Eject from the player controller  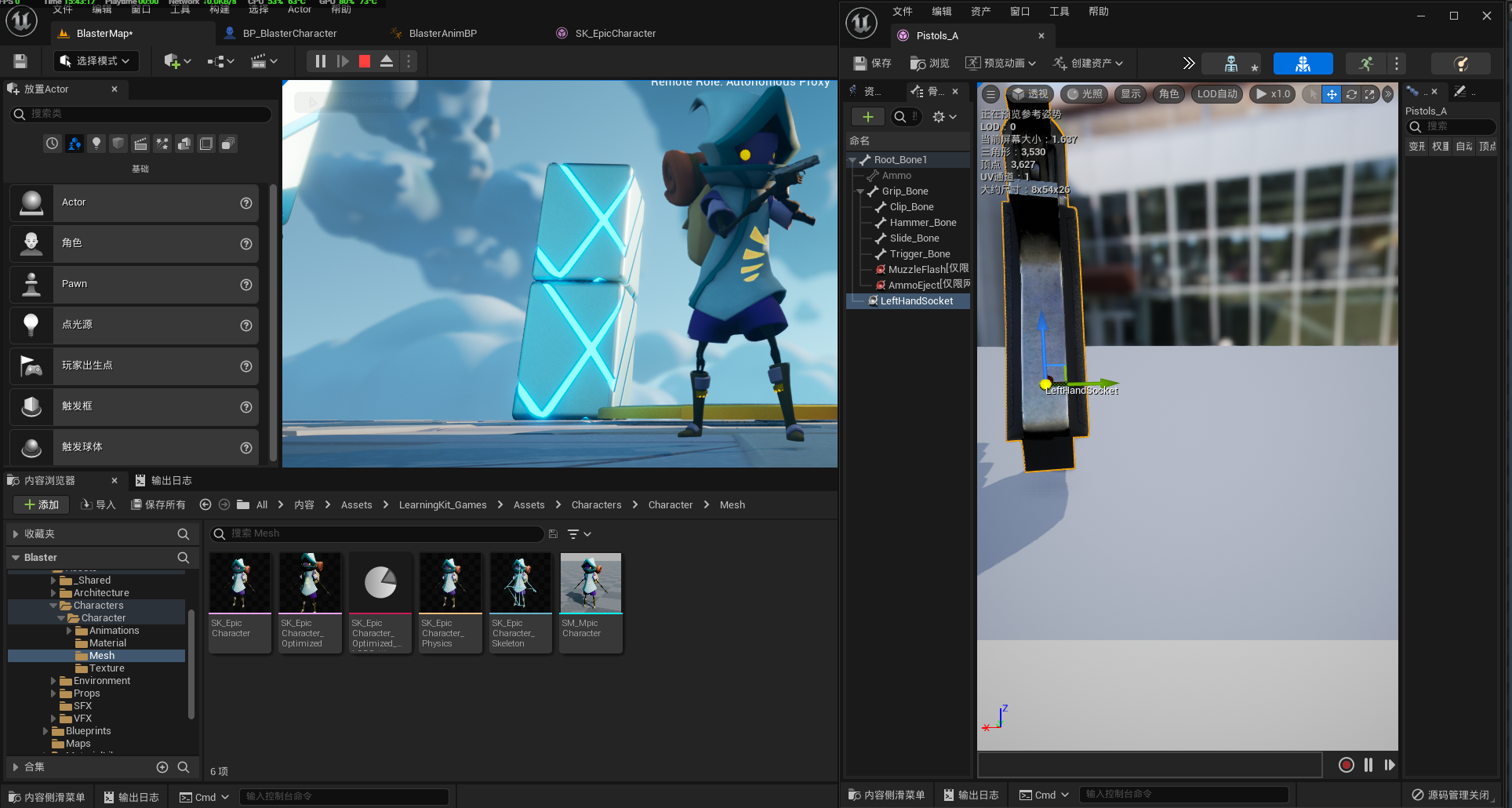pyautogui.click(x=387, y=61)
